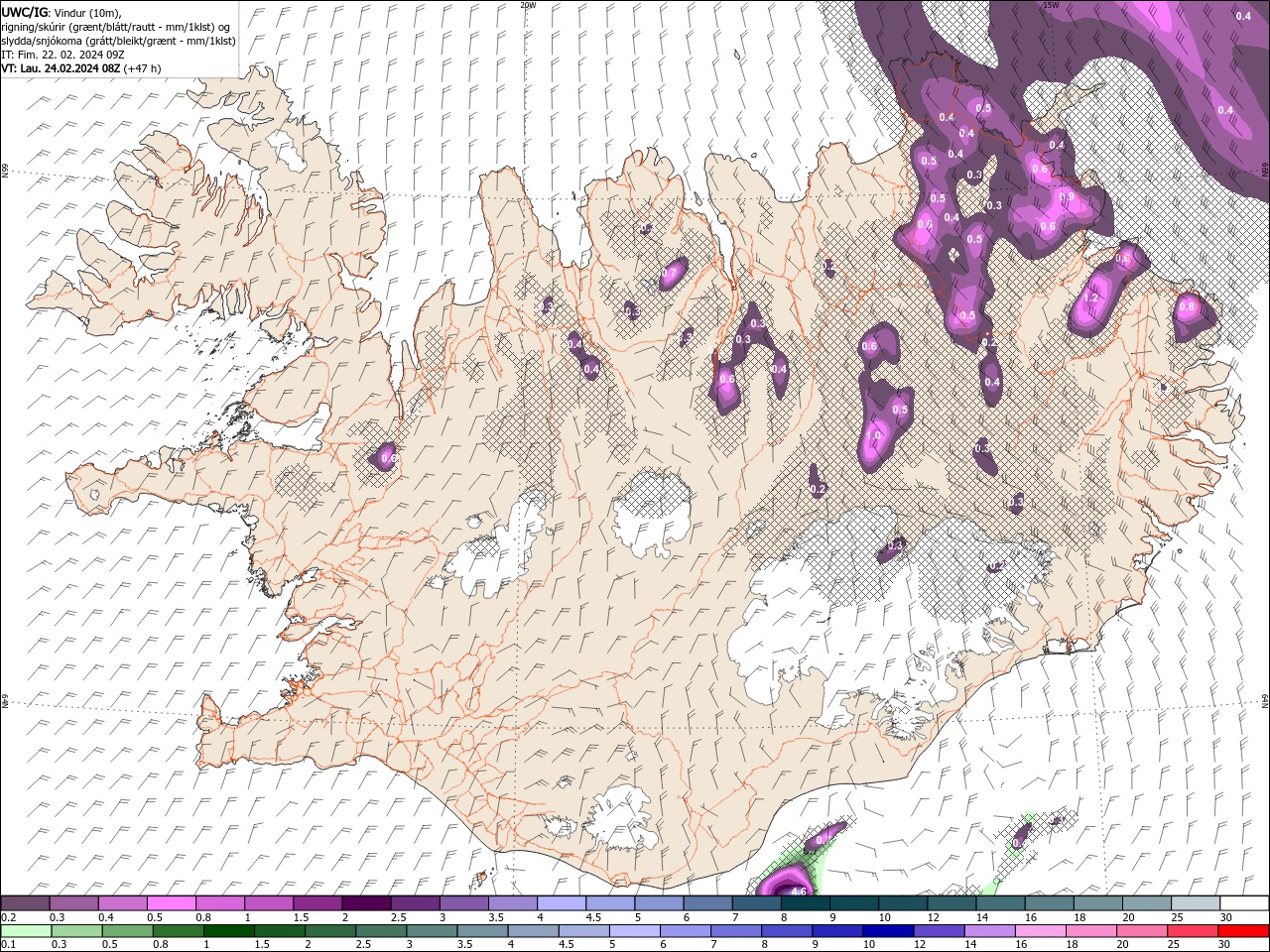Click the 0.7 snowfall value in north Iceland
This screenshot has width=1270, height=952.
point(669,274)
